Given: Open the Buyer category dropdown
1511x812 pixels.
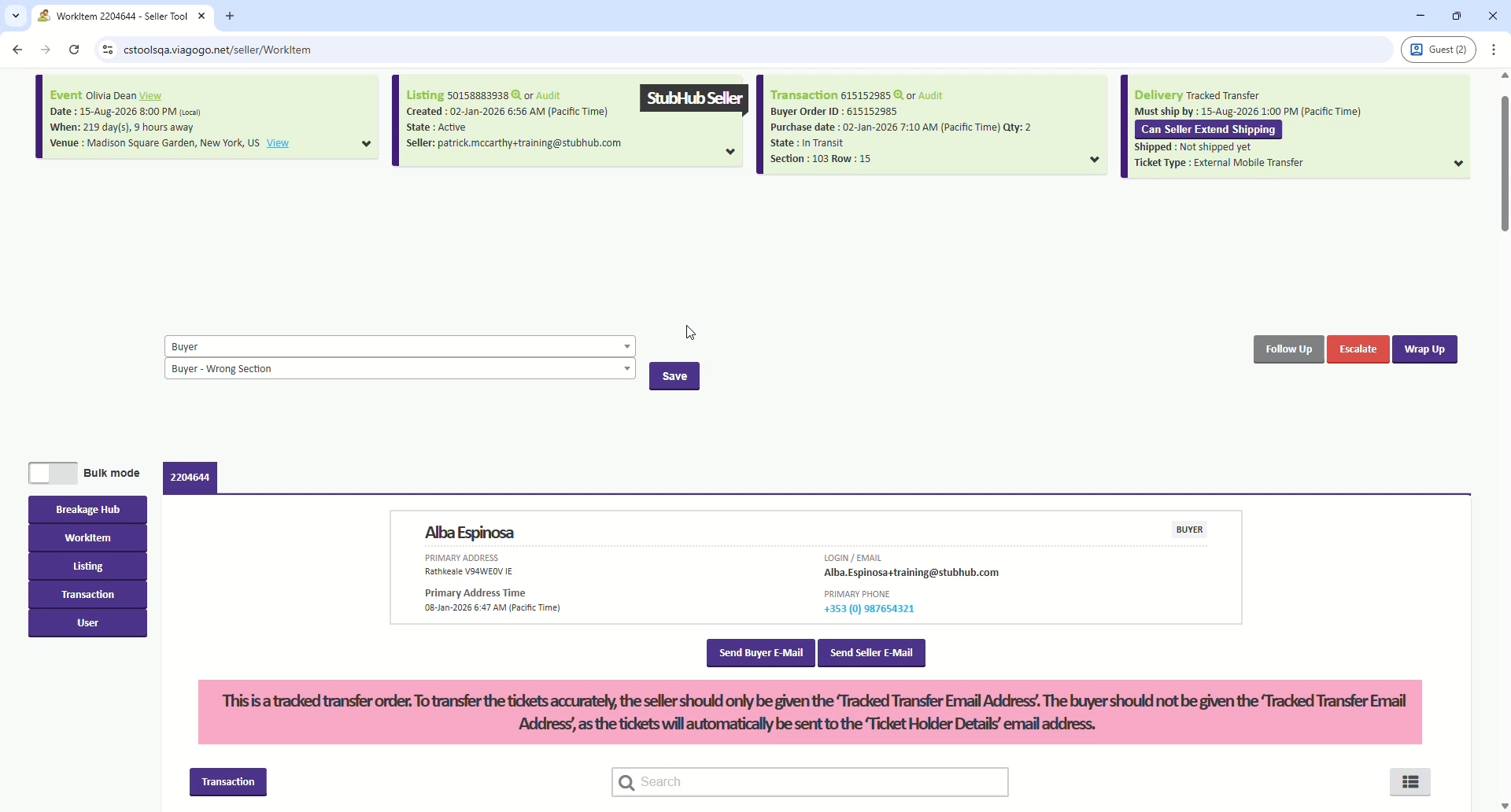Looking at the screenshot, I should [400, 347].
